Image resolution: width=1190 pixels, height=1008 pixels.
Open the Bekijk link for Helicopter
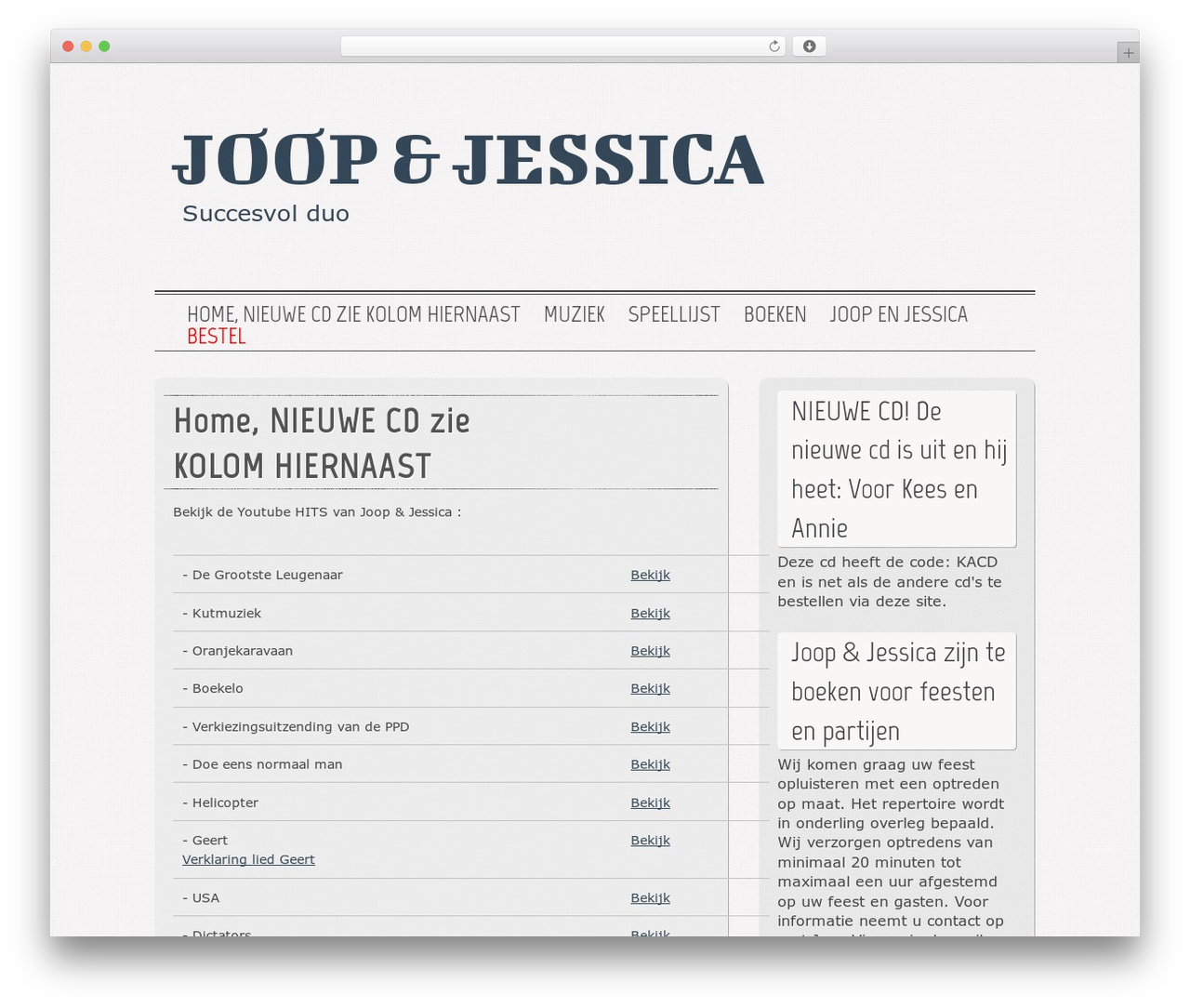650,802
